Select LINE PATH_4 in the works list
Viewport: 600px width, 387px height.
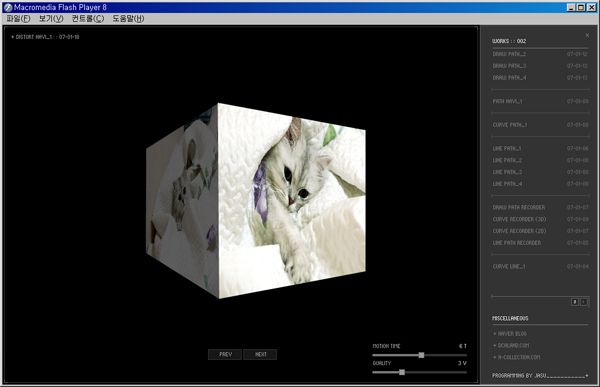click(540, 184)
